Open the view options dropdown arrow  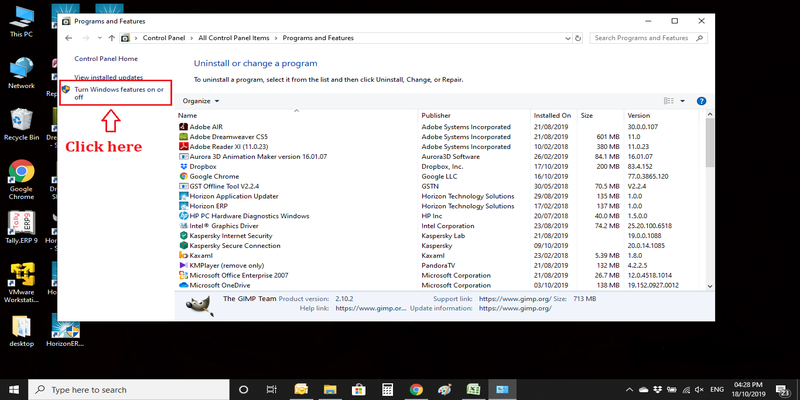683,101
